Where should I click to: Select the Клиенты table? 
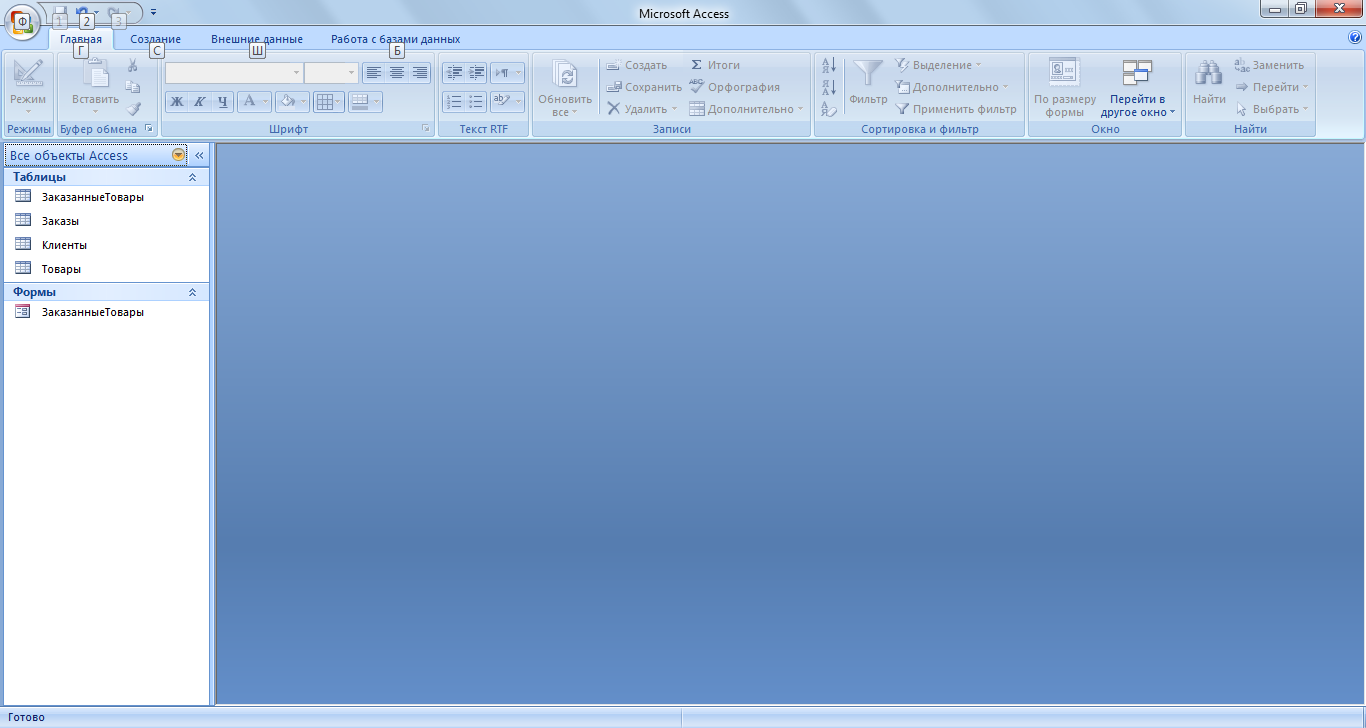click(x=107, y=245)
